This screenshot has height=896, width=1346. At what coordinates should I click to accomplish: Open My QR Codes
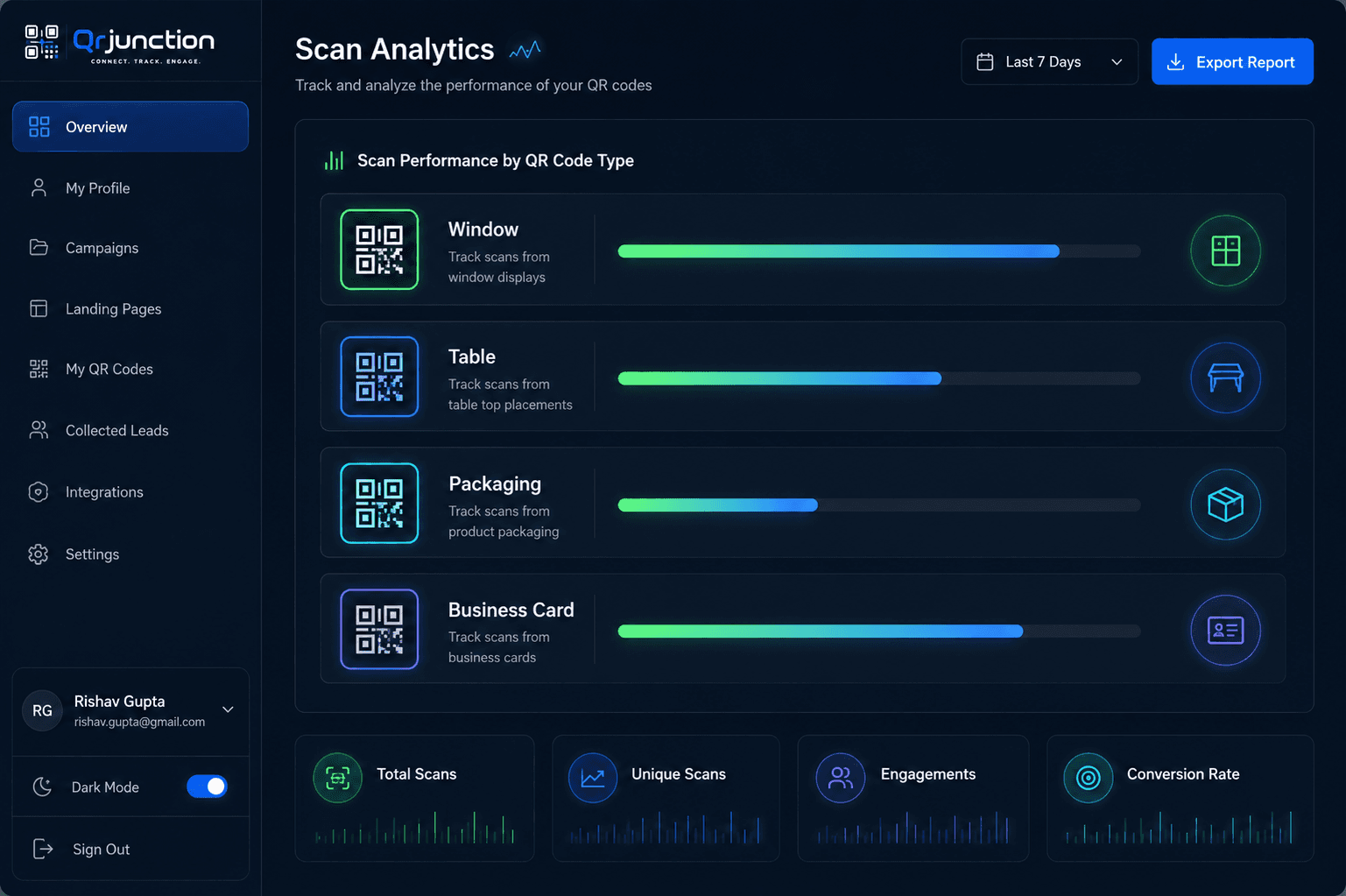tap(130, 370)
